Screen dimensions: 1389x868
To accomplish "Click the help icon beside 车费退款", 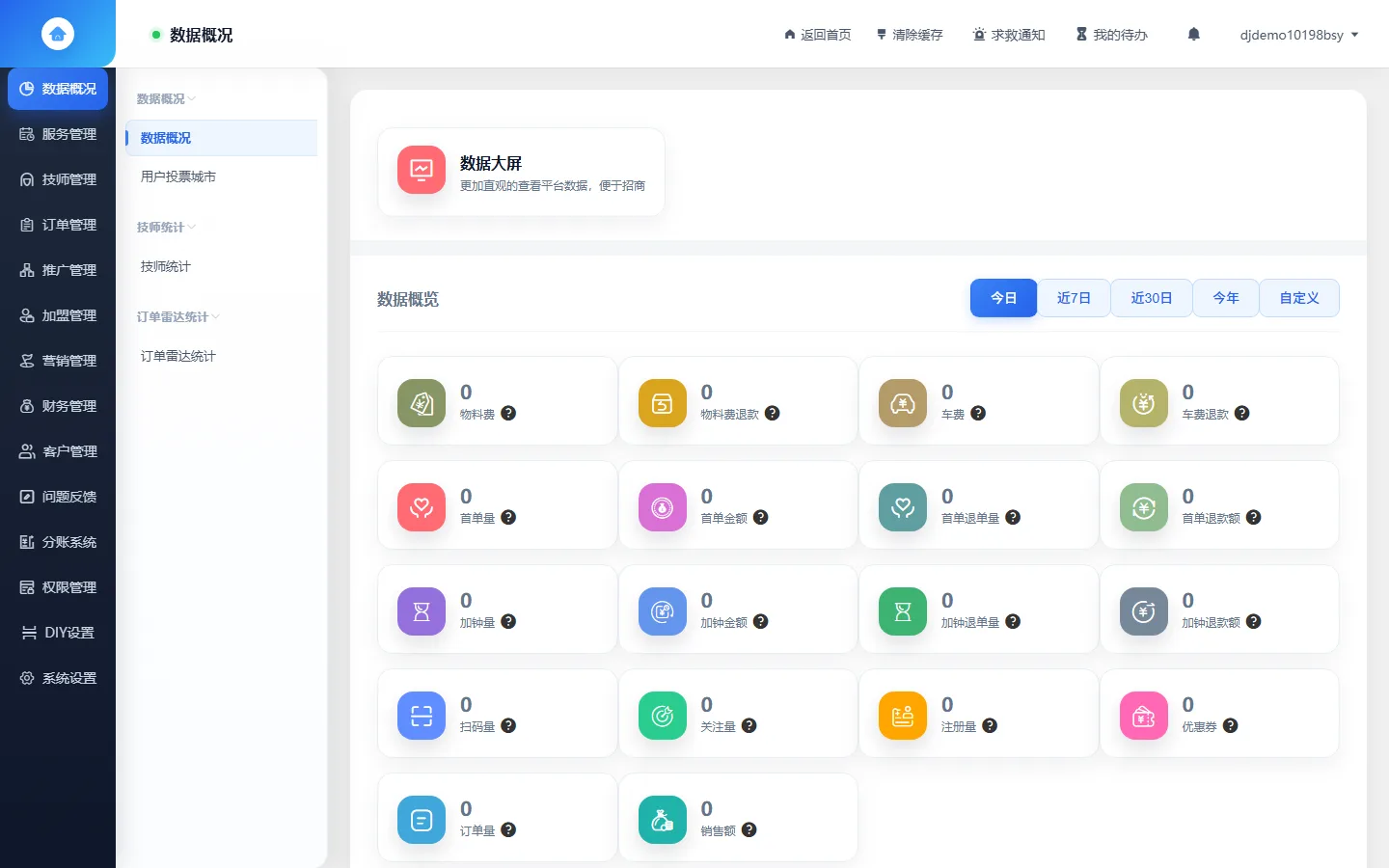I will point(1241,414).
